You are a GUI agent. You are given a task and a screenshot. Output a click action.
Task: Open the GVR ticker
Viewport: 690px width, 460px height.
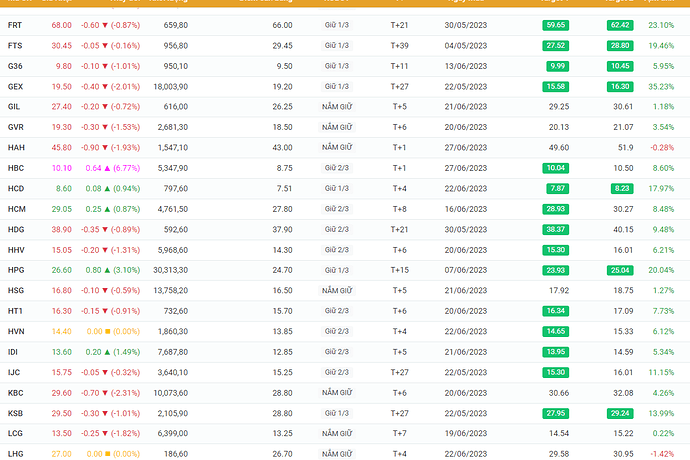(15, 127)
